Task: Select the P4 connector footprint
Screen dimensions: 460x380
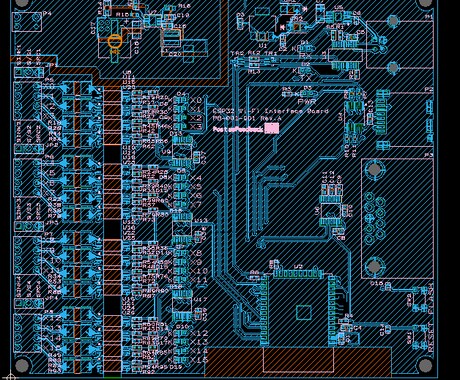Action: tap(27, 22)
